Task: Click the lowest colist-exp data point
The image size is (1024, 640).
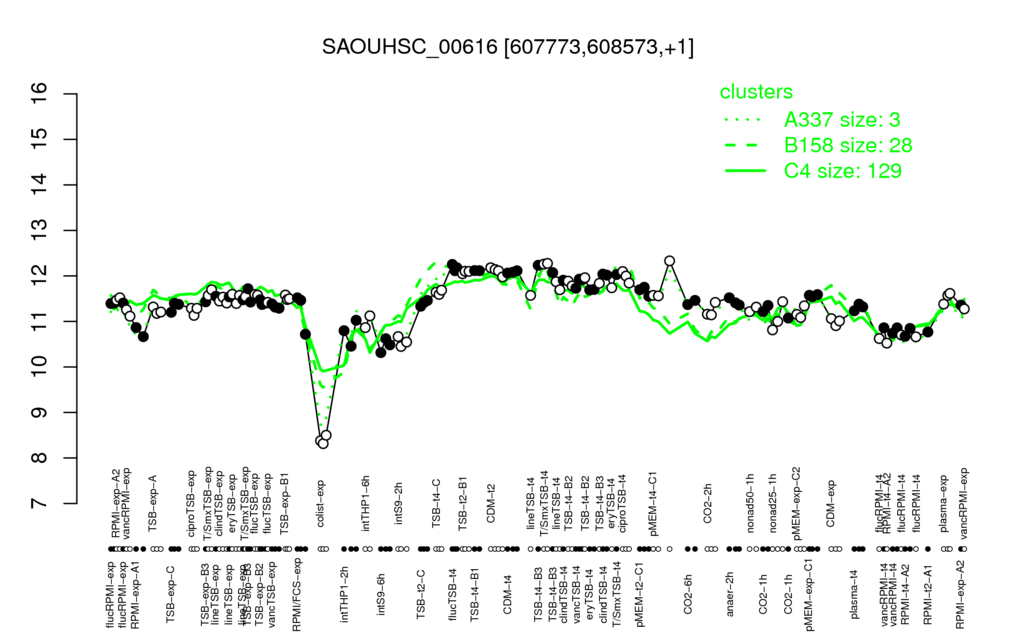Action: pos(323,443)
